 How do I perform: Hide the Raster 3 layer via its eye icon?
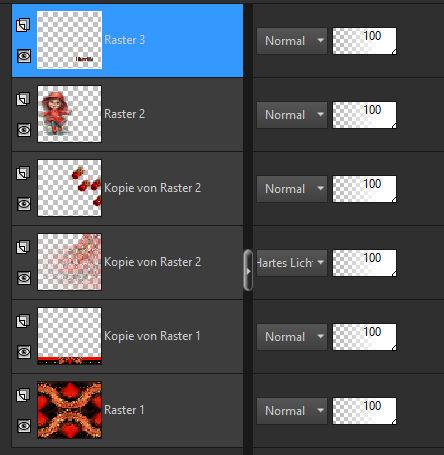(24, 56)
